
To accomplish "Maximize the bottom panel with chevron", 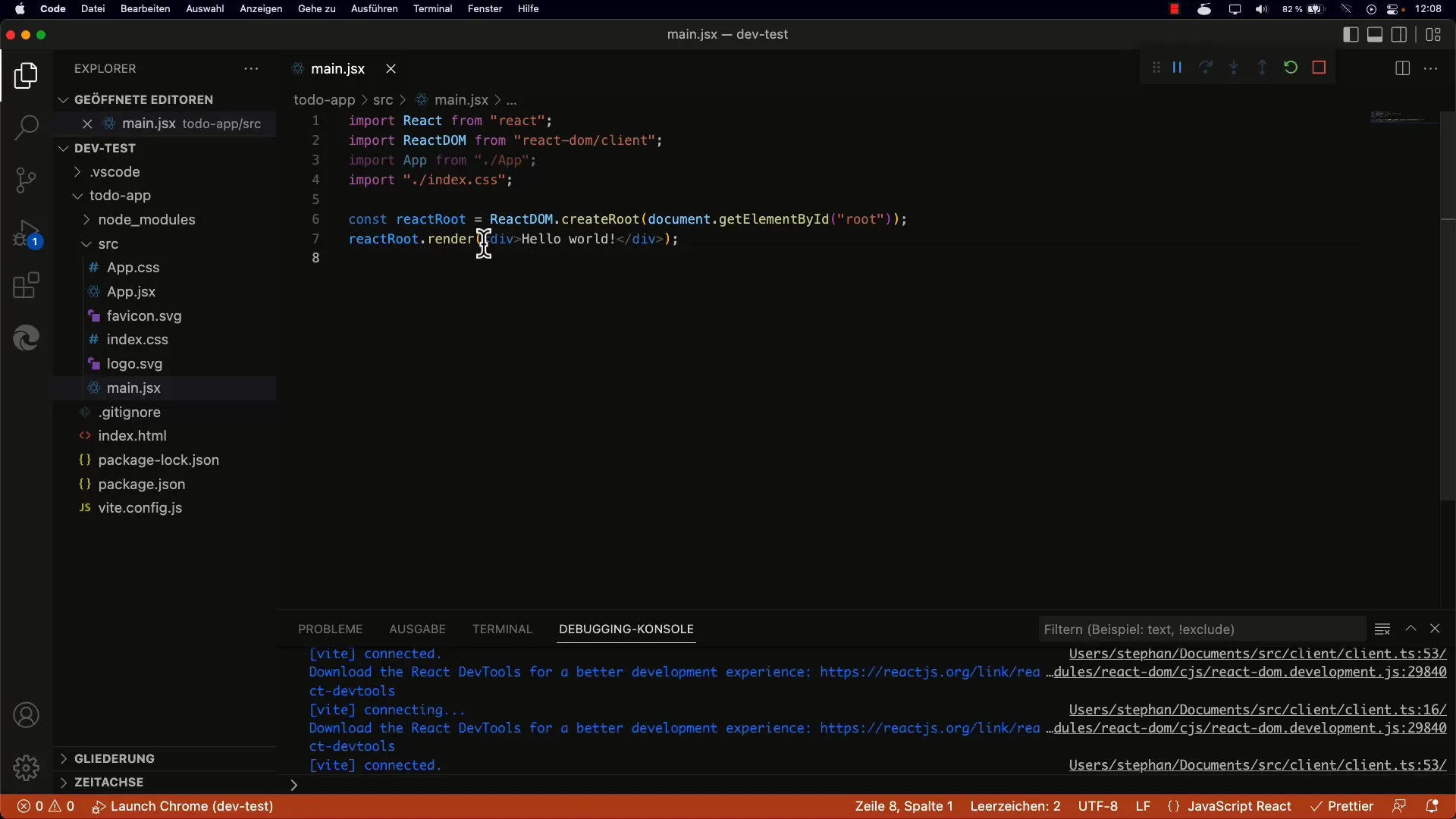I will point(1410,629).
